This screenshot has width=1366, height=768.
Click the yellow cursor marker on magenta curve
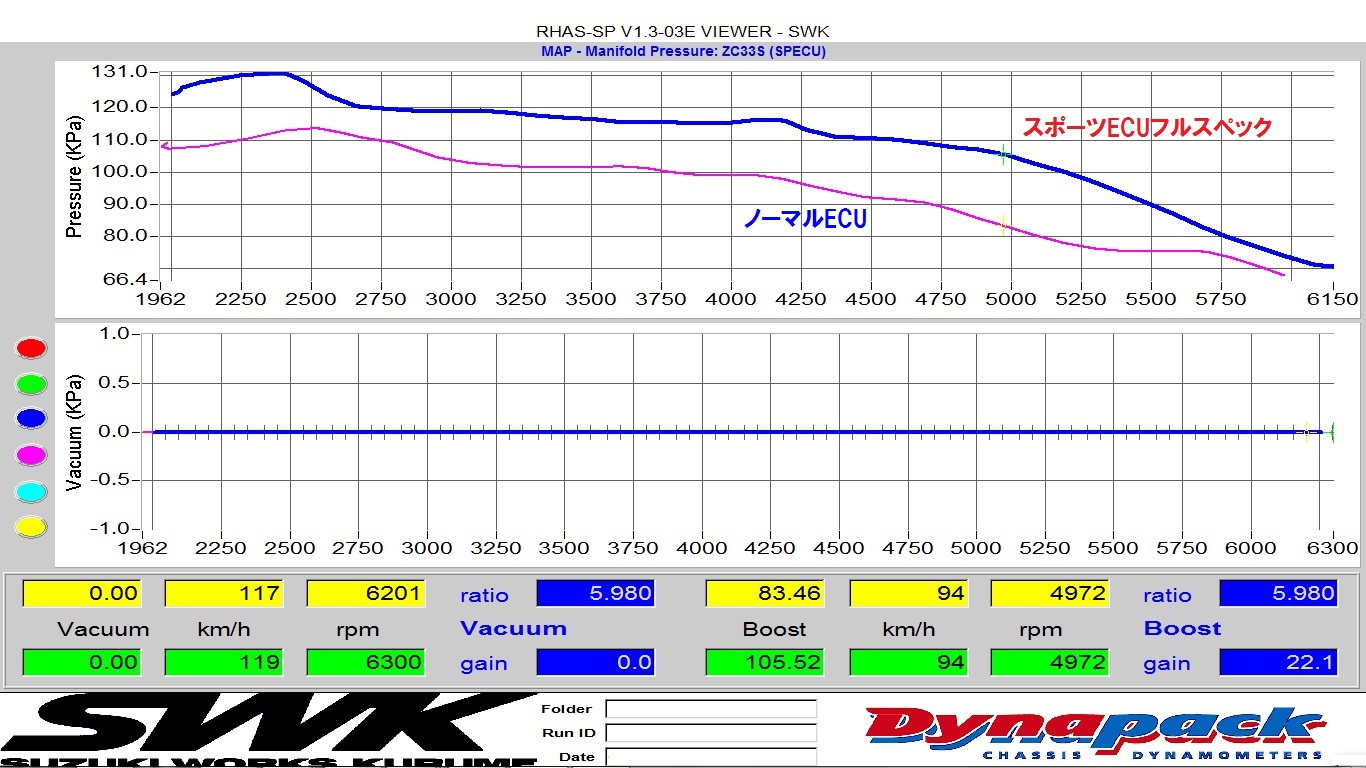(1003, 225)
